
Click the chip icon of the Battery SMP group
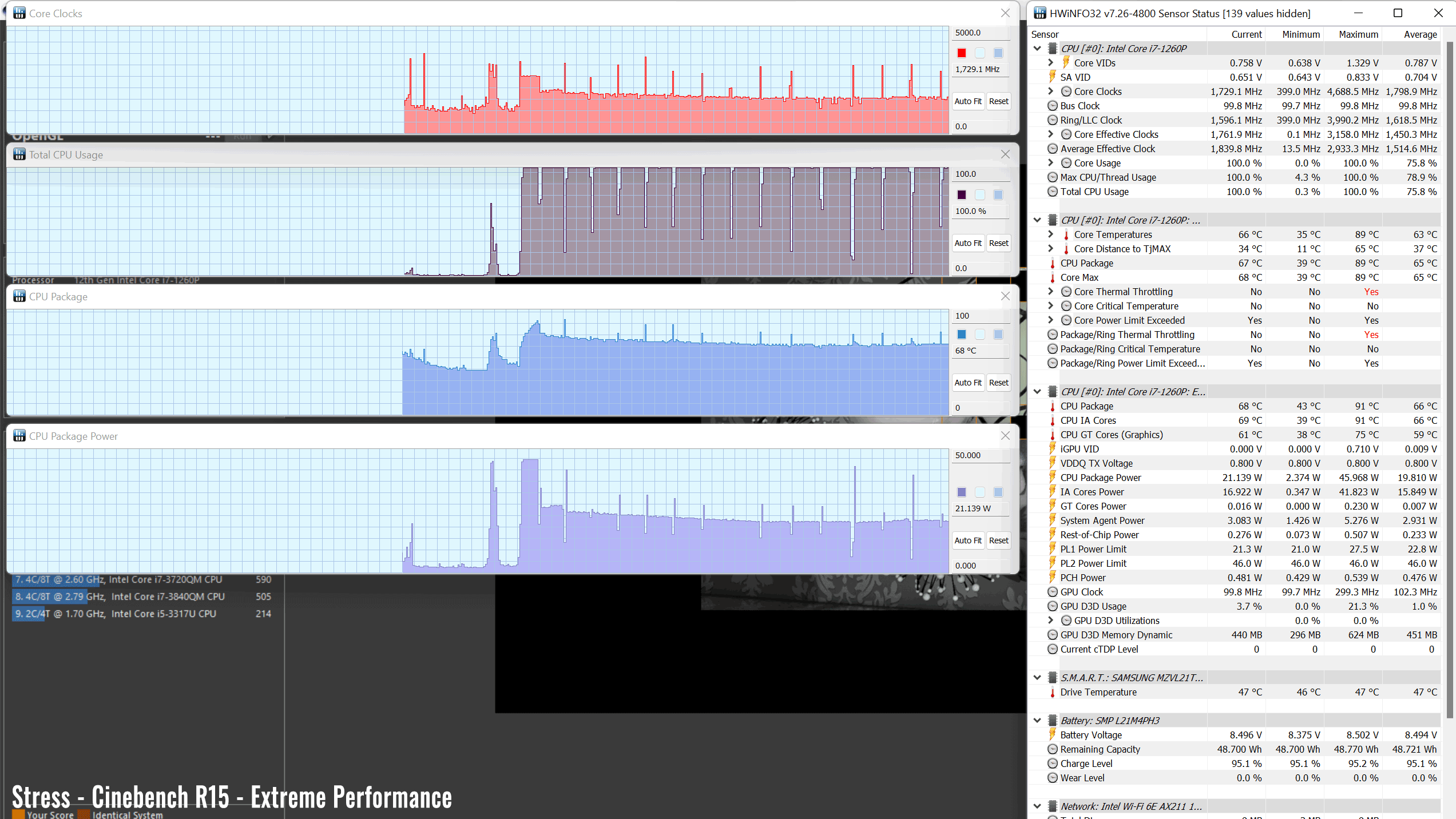(1052, 720)
